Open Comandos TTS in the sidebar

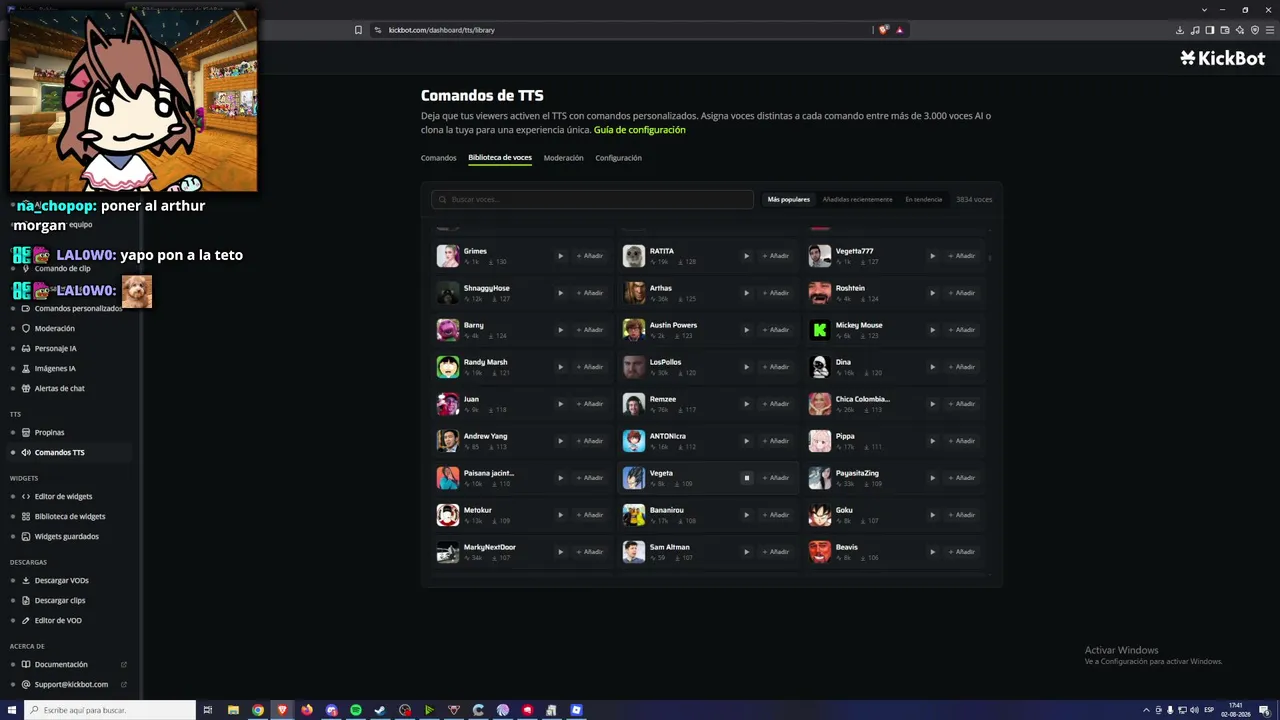click(67, 452)
